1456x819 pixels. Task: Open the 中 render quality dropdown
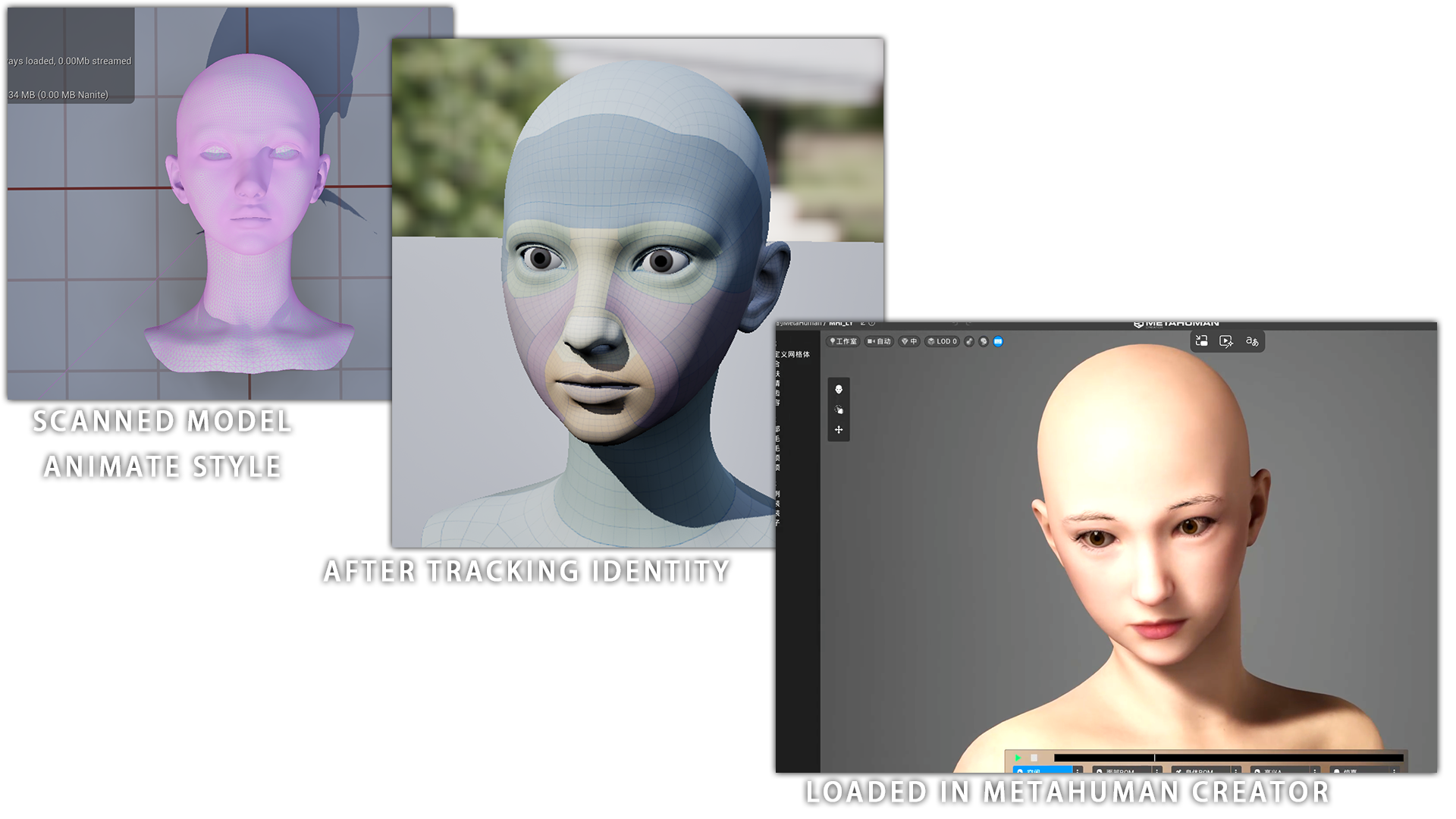tap(908, 341)
